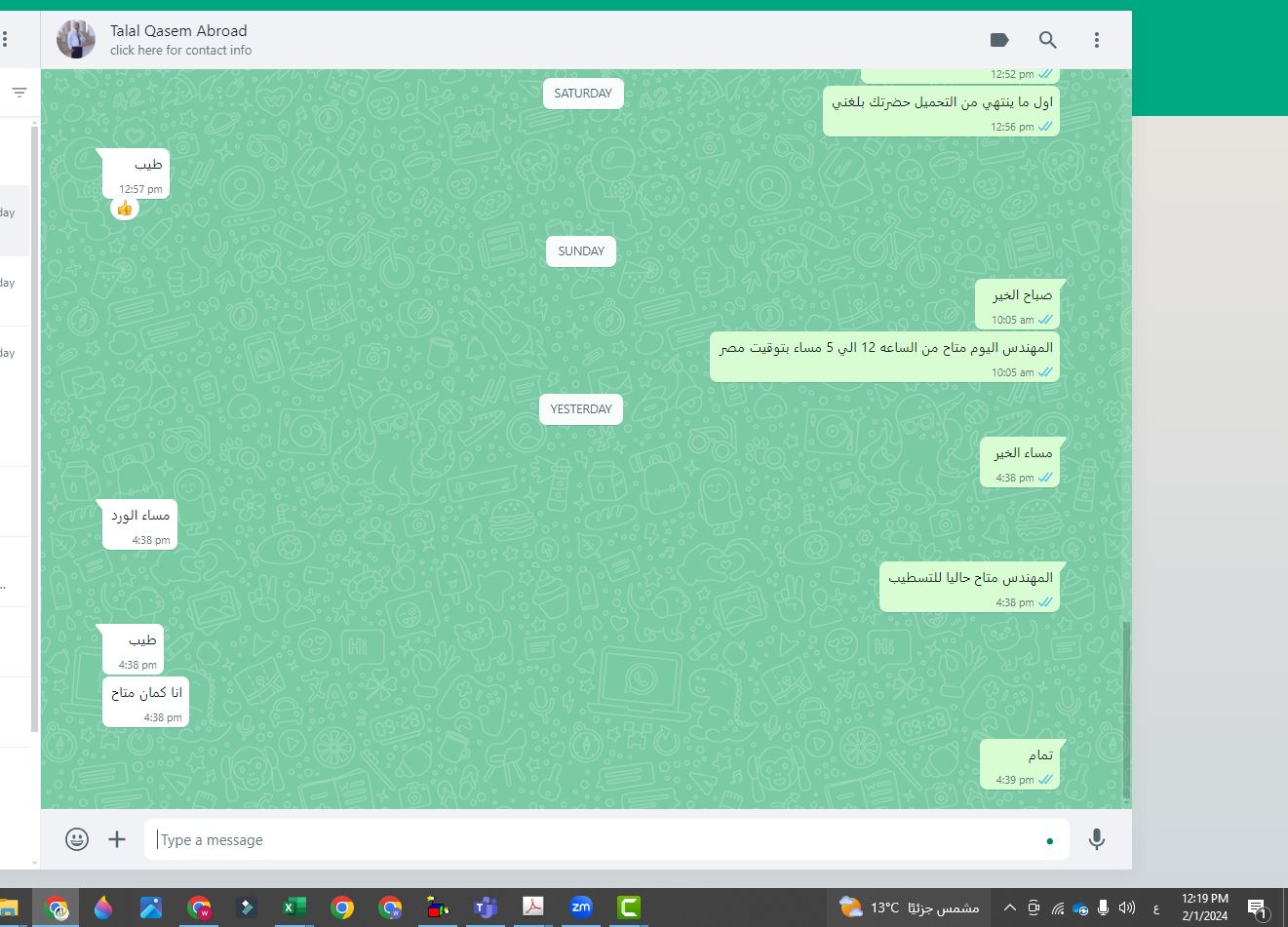This screenshot has height=927, width=1288.
Task: Open volume control in system tray
Action: tap(1126, 908)
